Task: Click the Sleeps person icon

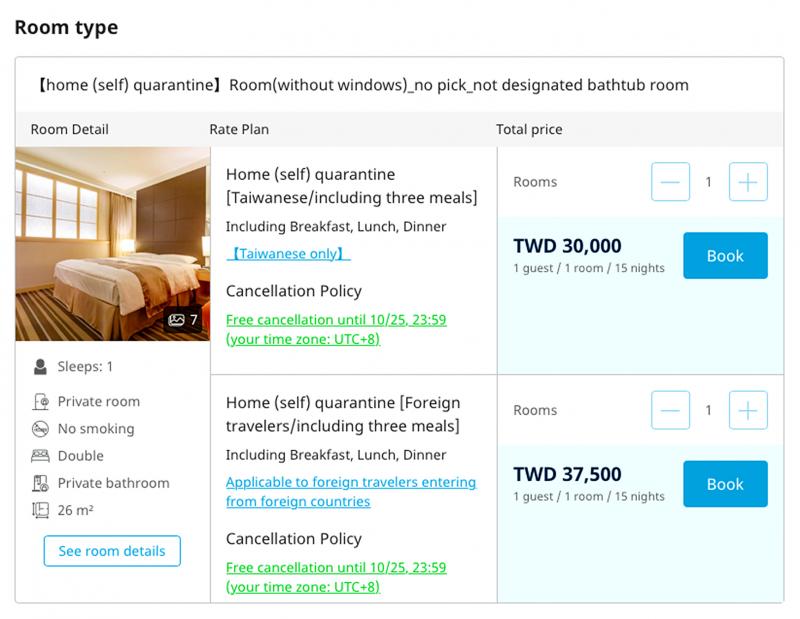Action: point(40,367)
